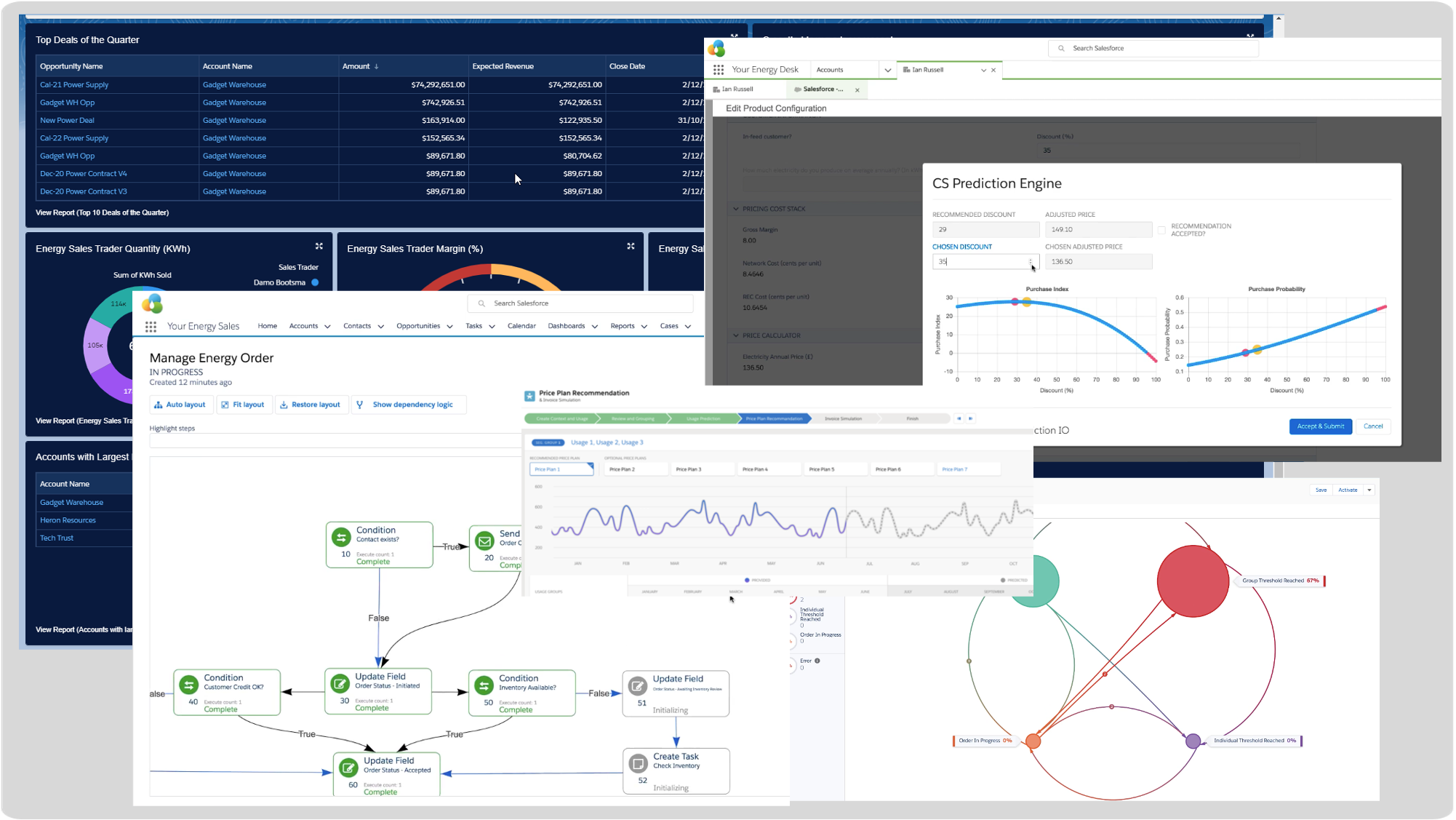This screenshot has height=820, width=1456.
Task: Sort by Amount column arrow
Action: point(377,66)
